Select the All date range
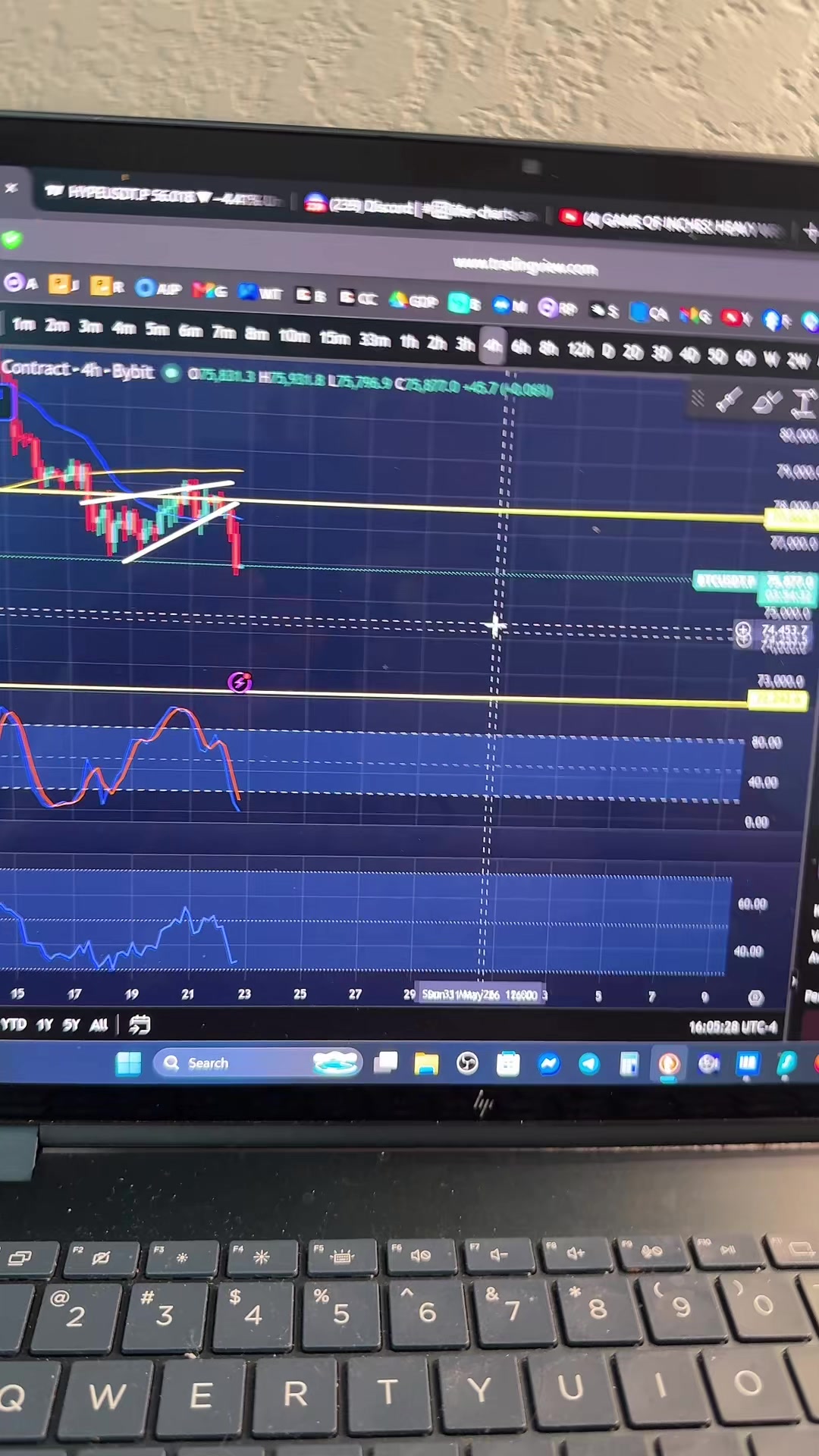This screenshot has width=819, height=1456. click(99, 1025)
